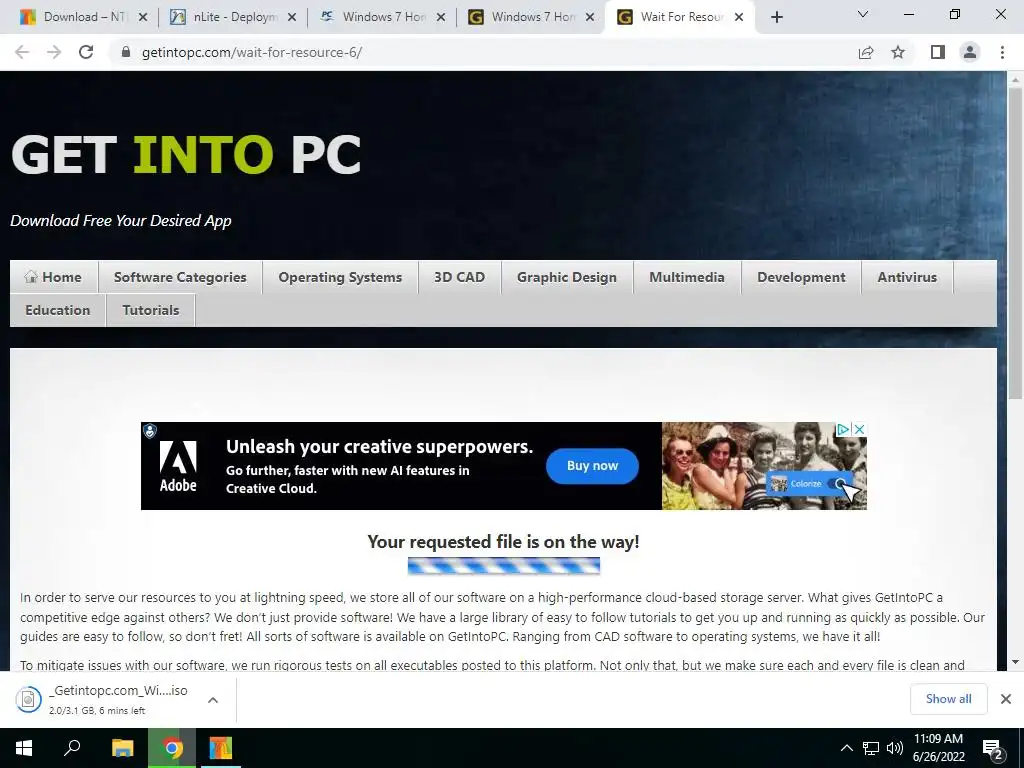Click the address bar URL
The image size is (1024, 768).
(x=252, y=52)
